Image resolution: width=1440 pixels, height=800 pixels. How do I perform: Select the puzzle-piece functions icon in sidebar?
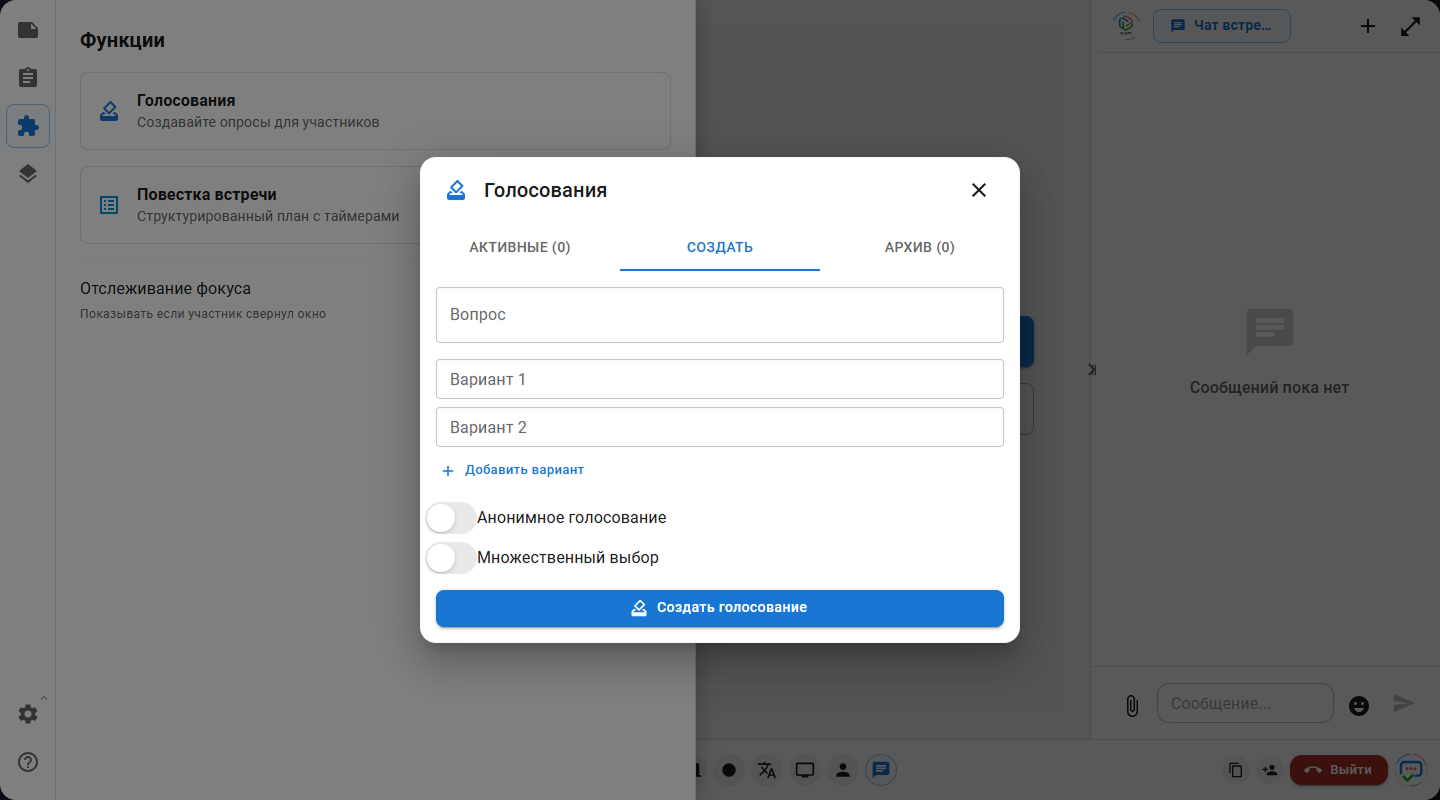click(28, 126)
